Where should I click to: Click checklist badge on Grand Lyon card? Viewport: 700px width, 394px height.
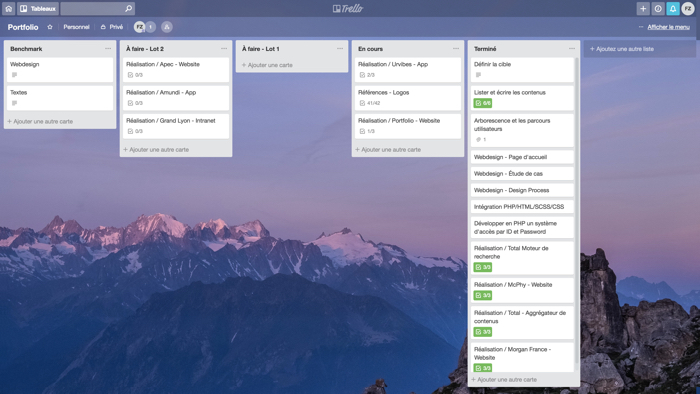[x=135, y=131]
